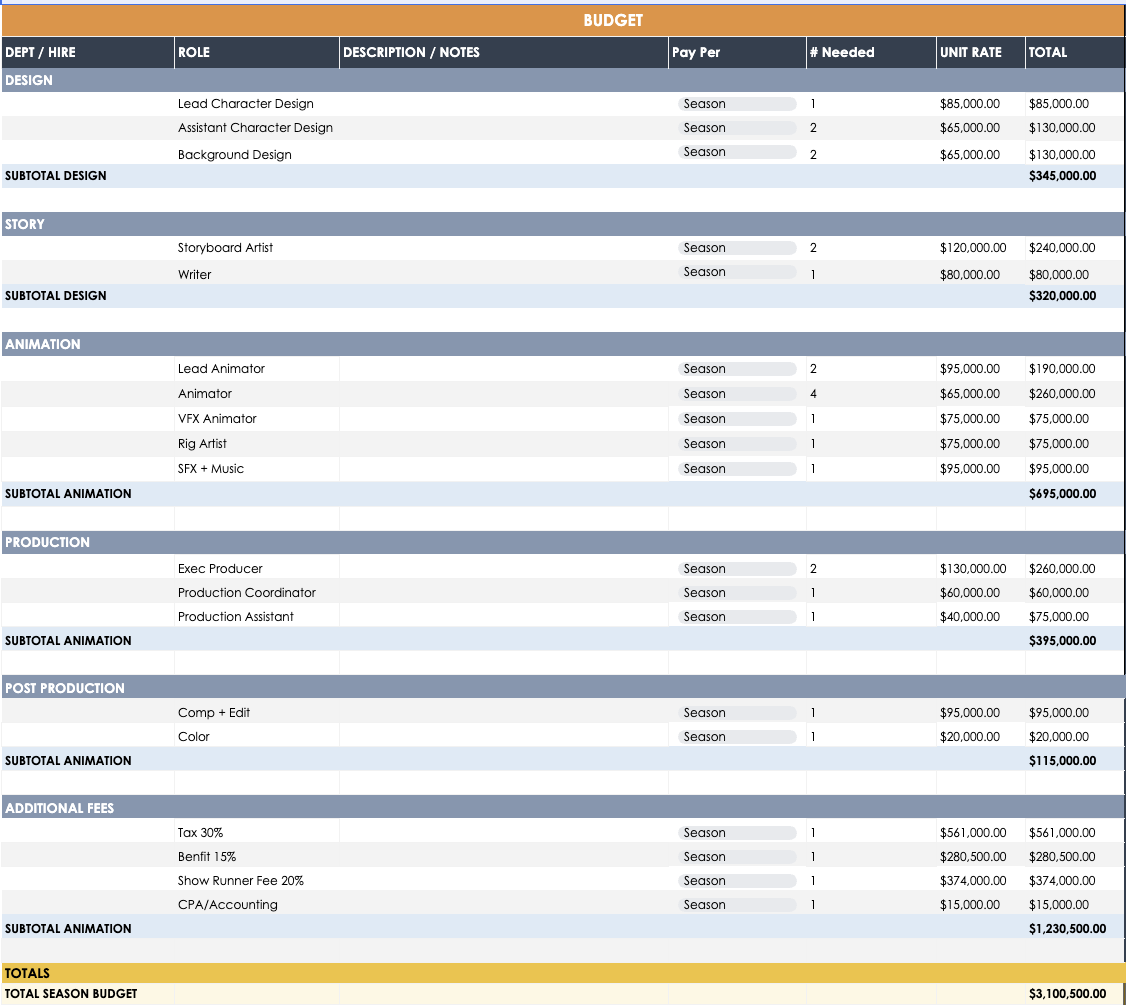Select the DESCRIPTION / NOTES column header
1126x1006 pixels.
[x=503, y=52]
